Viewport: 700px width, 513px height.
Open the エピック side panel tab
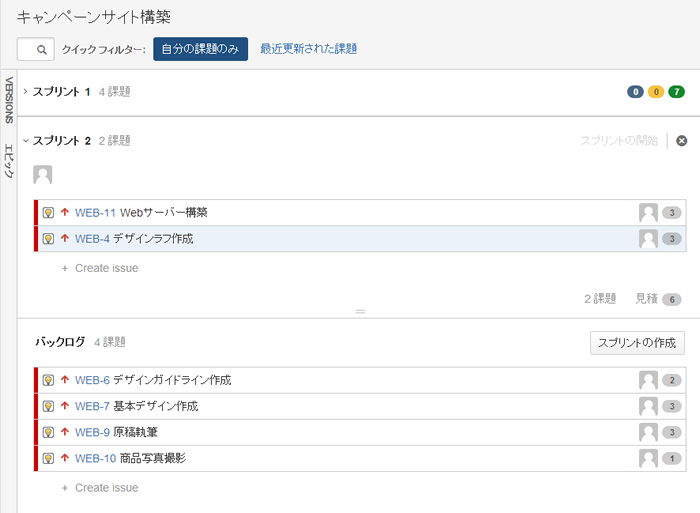9,160
